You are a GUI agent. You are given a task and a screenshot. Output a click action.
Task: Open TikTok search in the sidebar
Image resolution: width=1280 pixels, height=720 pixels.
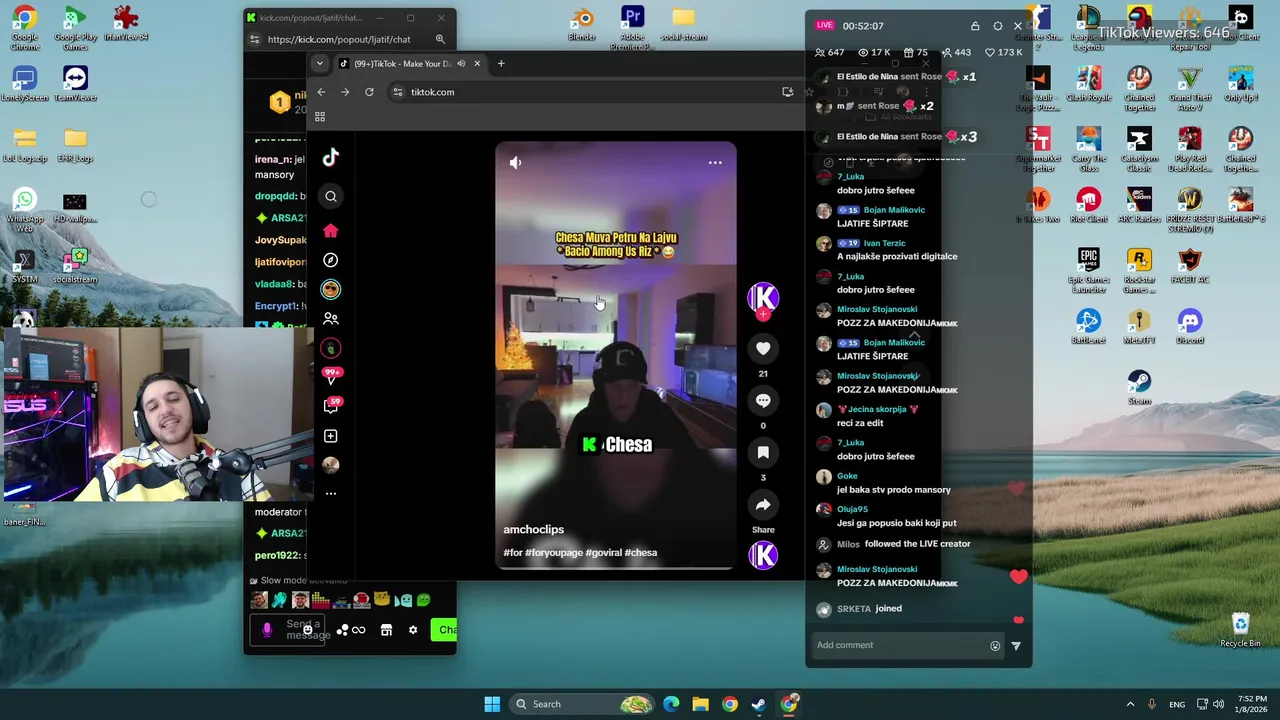tap(331, 197)
